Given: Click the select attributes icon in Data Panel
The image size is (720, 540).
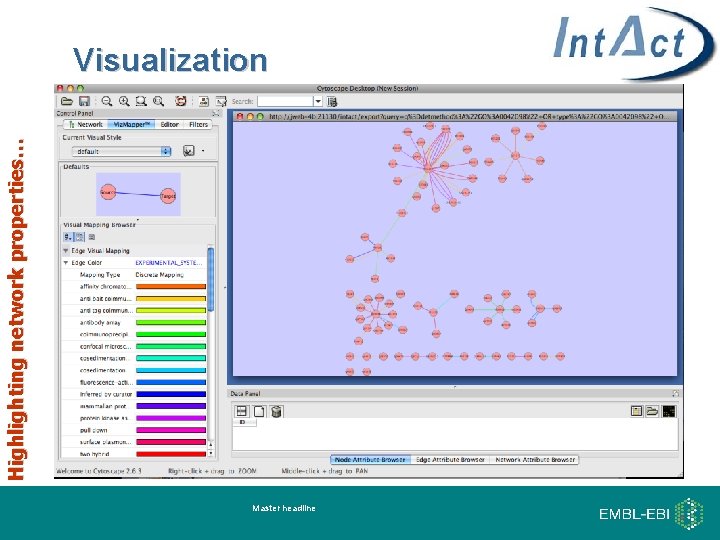Looking at the screenshot, I should [x=242, y=411].
